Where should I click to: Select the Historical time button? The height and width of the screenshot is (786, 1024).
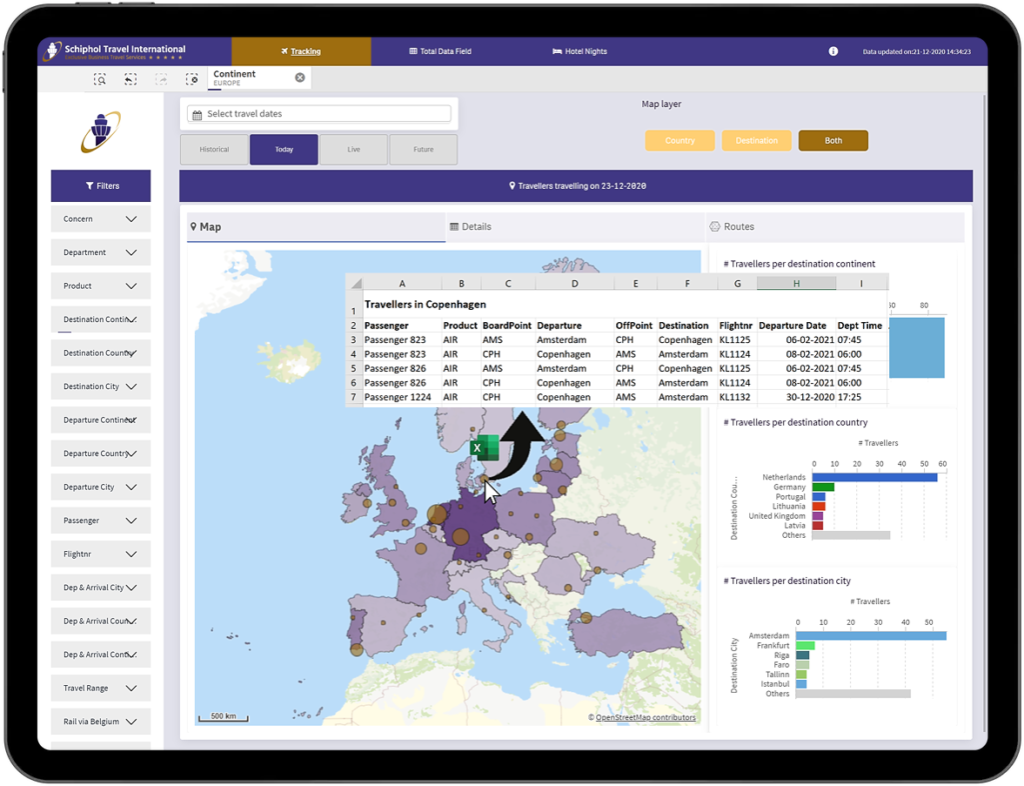214,149
